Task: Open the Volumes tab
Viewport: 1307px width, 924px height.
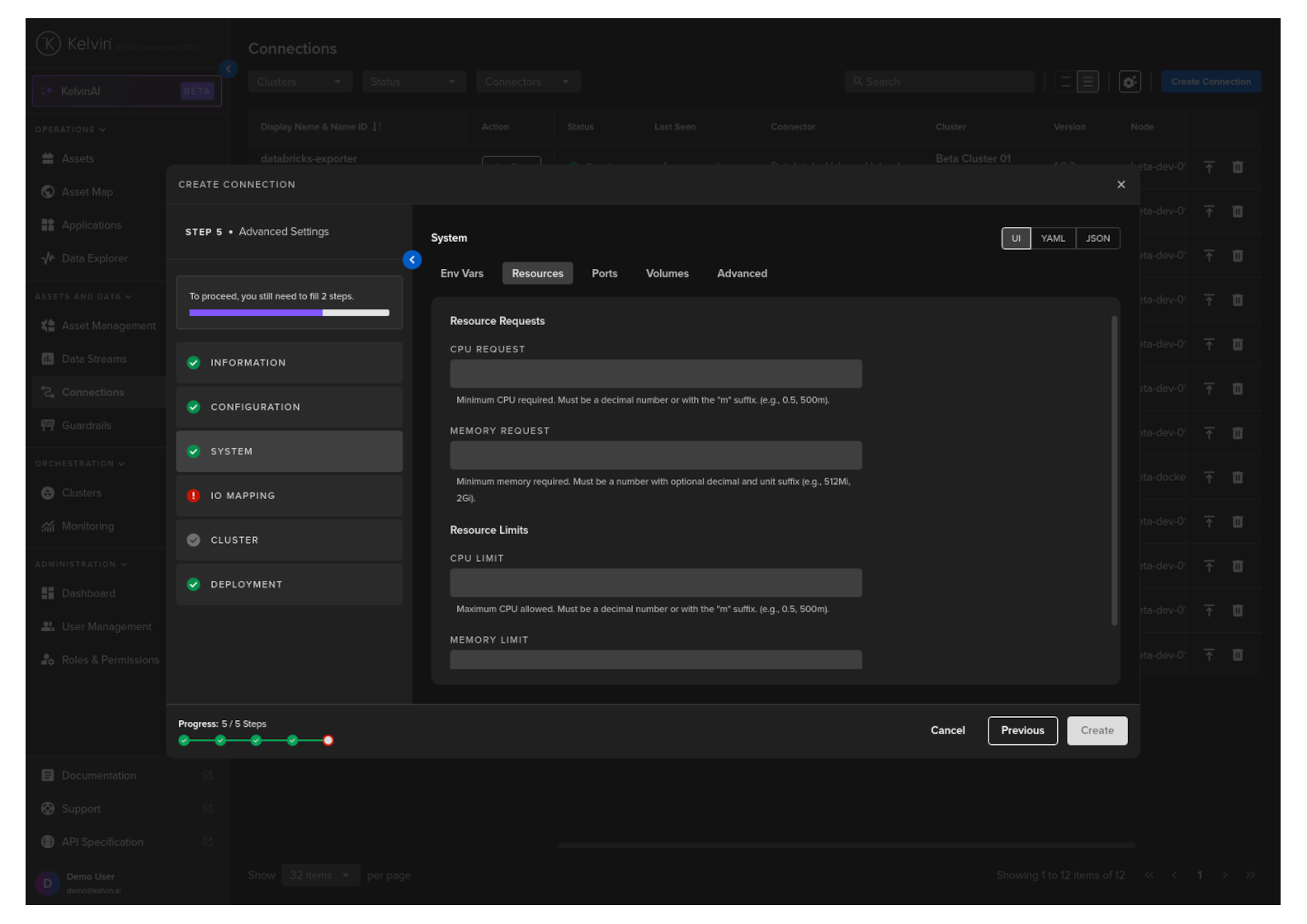Action: pyautogui.click(x=667, y=274)
